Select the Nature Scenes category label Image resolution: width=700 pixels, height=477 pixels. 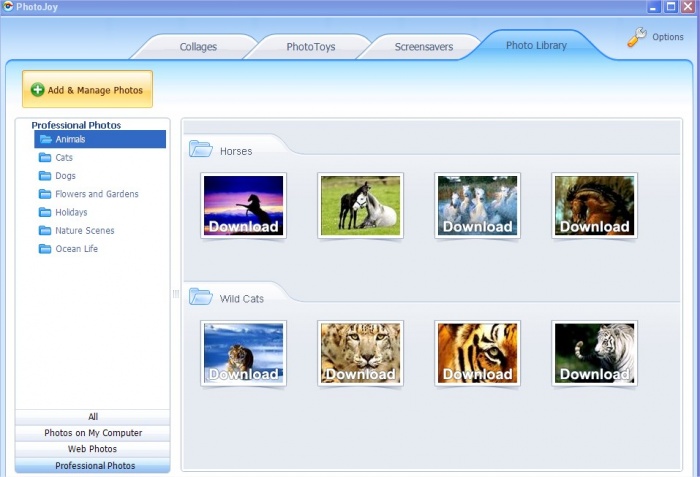[85, 230]
